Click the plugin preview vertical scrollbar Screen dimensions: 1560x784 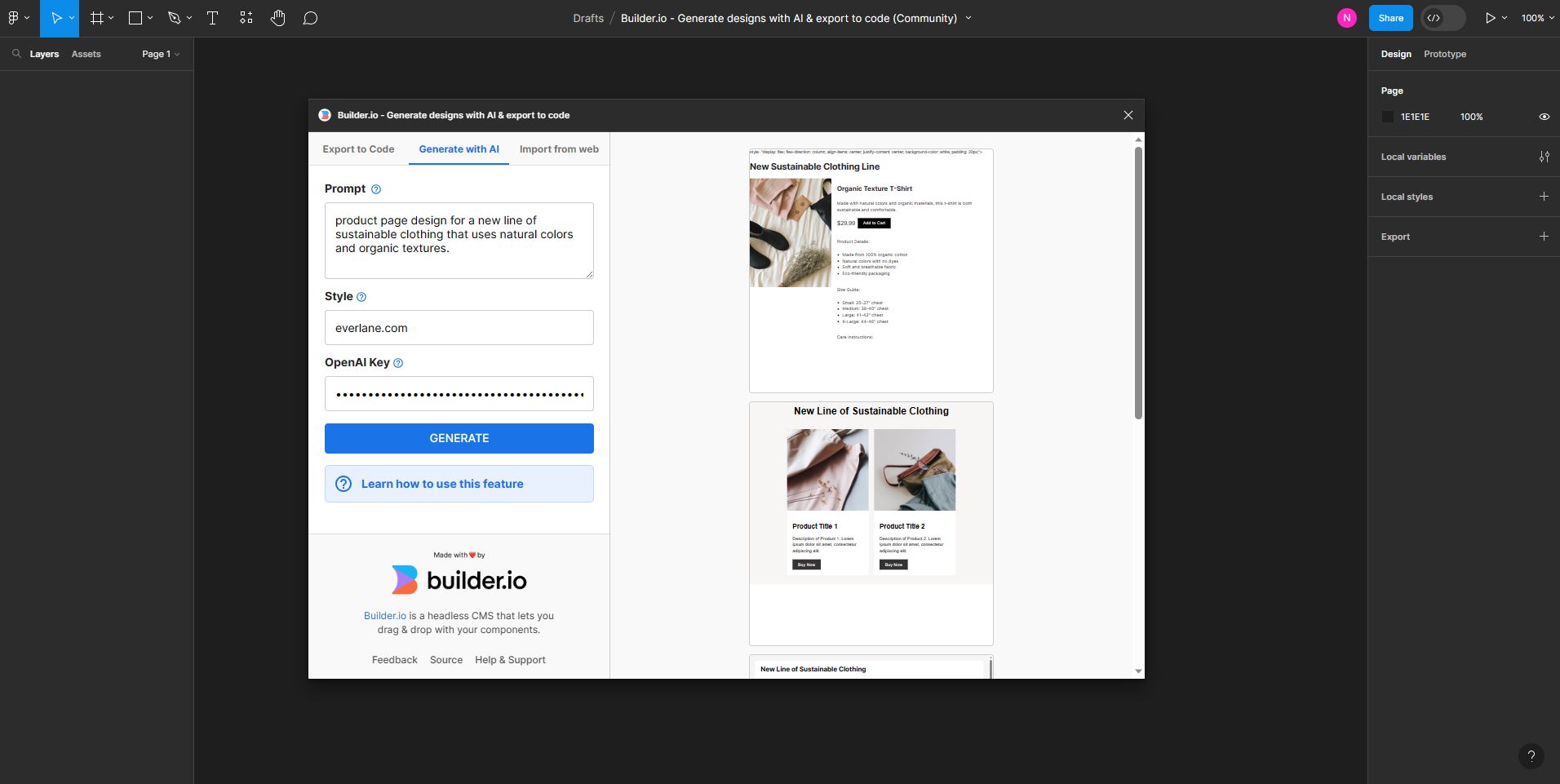coord(1138,282)
